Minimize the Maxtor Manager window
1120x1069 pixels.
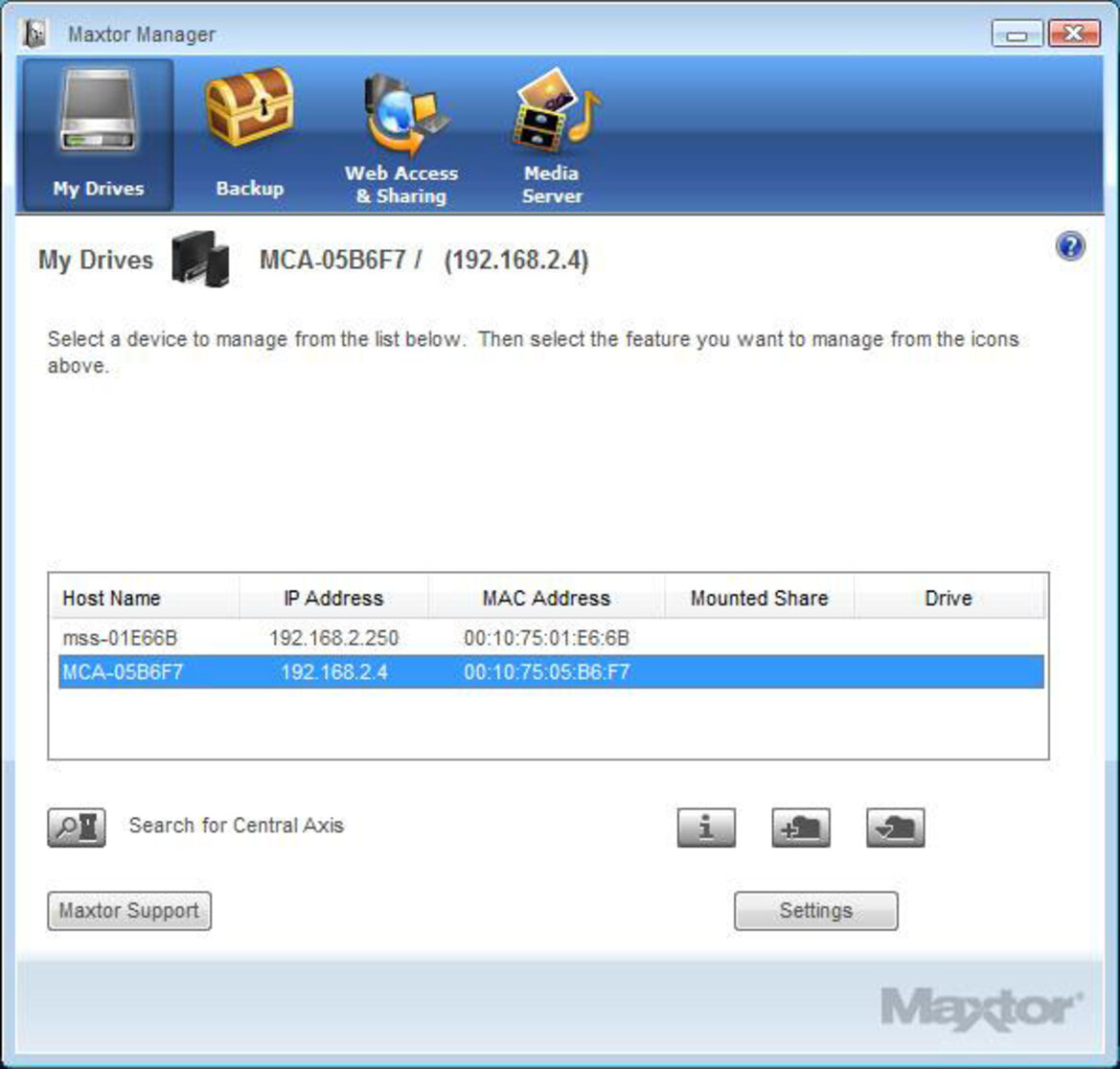(1017, 34)
